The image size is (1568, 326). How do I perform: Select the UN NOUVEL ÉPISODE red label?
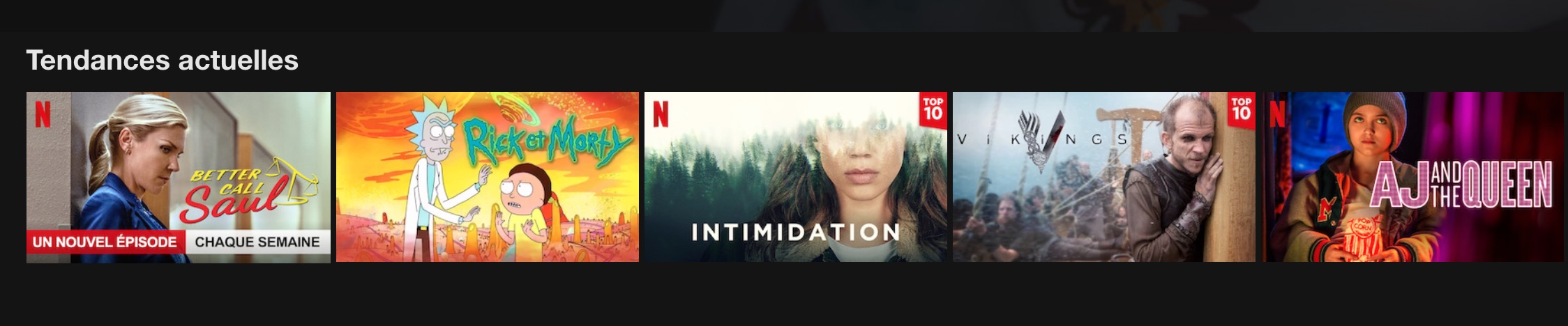coord(105,242)
